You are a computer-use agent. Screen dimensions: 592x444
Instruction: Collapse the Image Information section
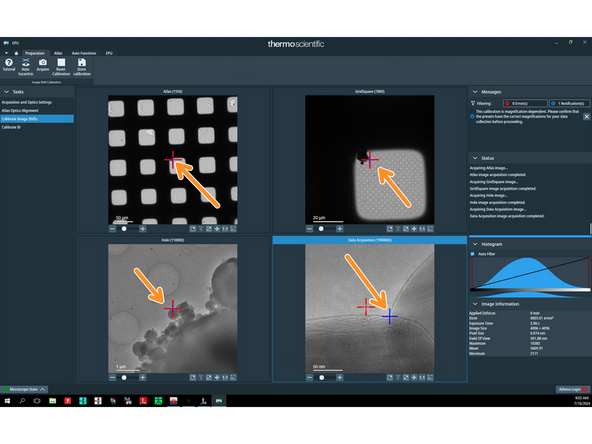coord(475,304)
